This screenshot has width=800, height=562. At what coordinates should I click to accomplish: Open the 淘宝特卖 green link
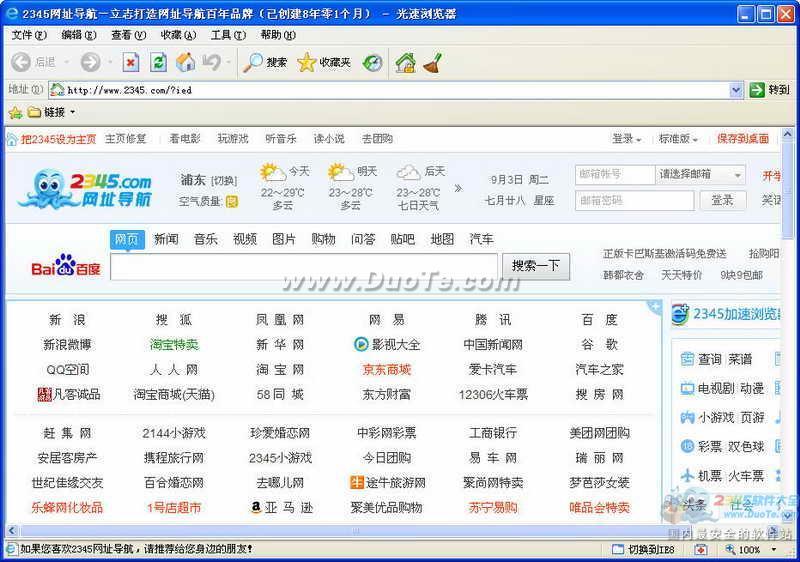point(174,345)
